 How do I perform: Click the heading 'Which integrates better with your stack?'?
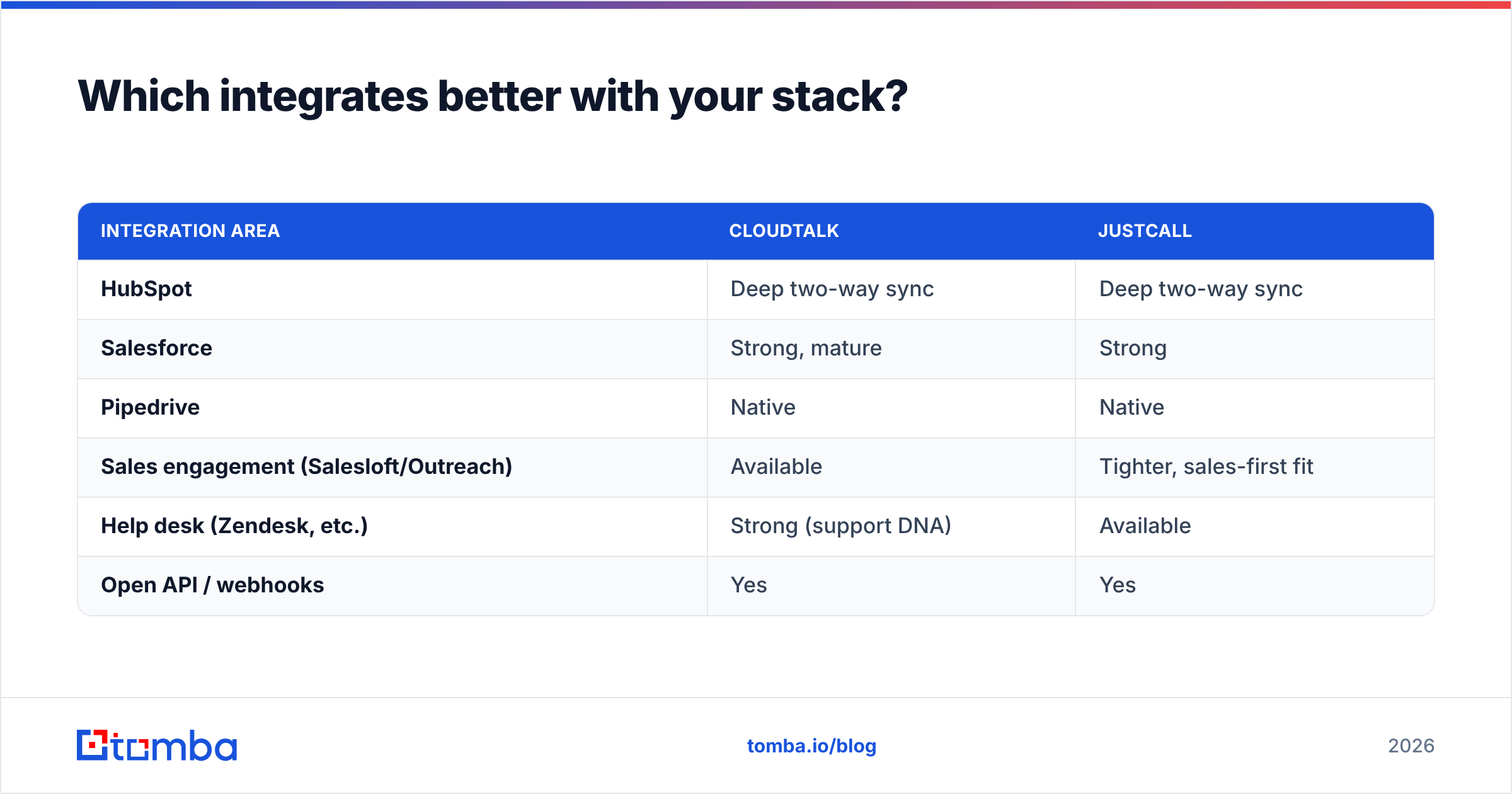[493, 96]
